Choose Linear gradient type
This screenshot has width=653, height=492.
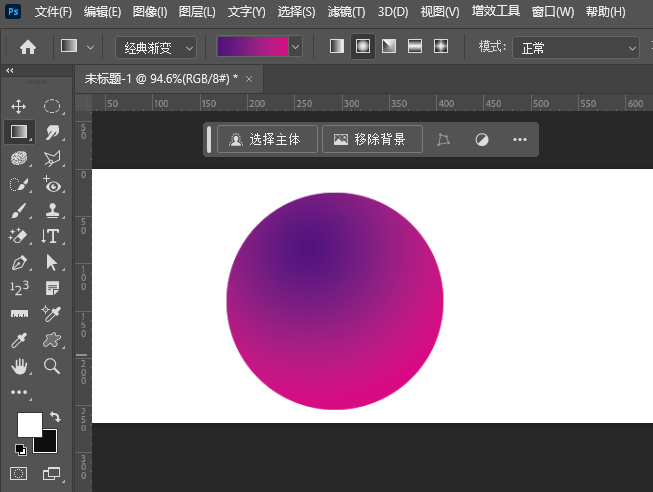coord(336,46)
